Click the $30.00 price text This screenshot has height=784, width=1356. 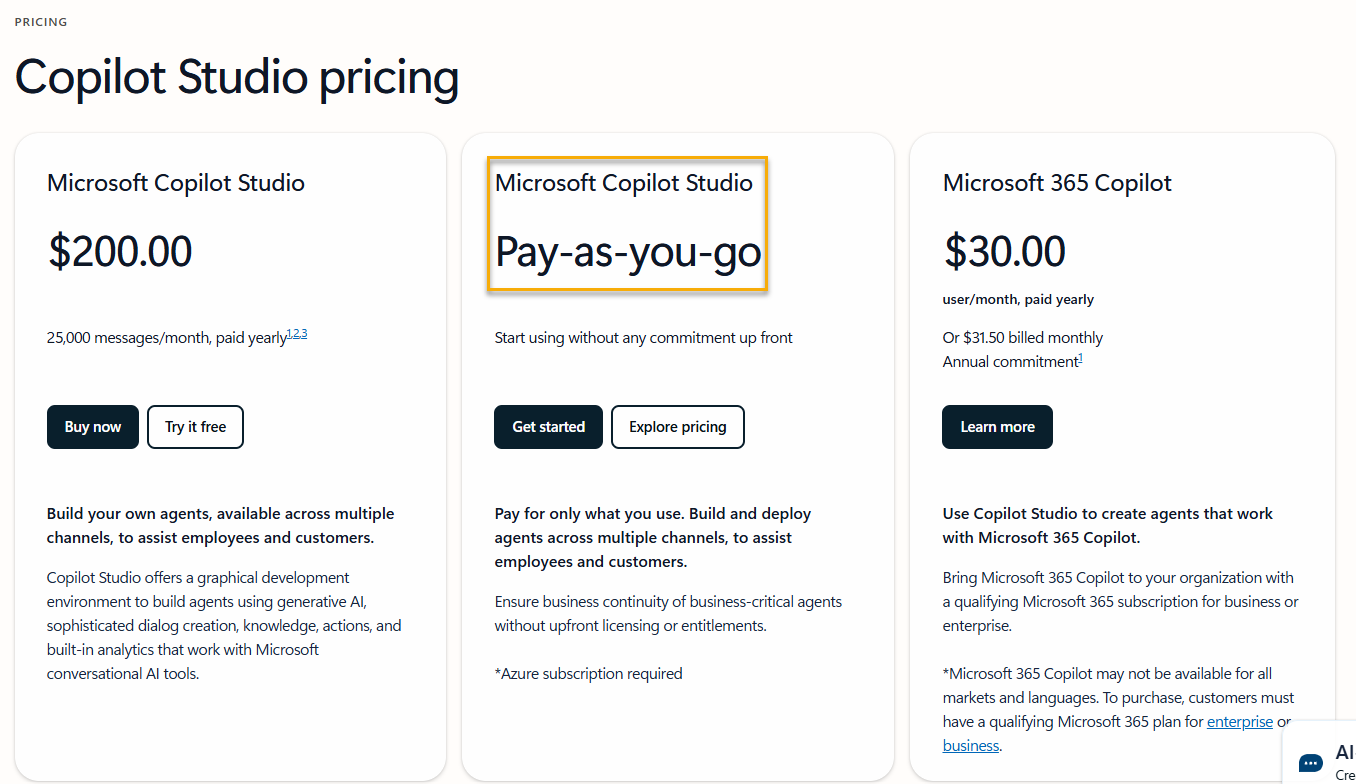tap(1005, 252)
